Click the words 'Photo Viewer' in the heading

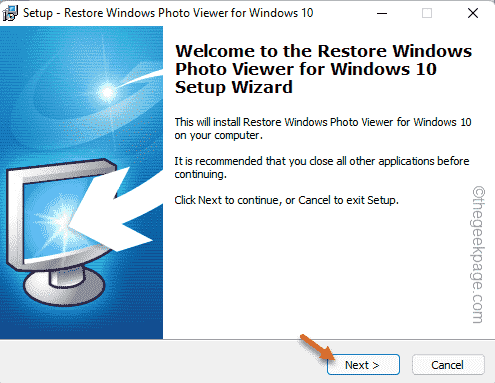coord(234,69)
